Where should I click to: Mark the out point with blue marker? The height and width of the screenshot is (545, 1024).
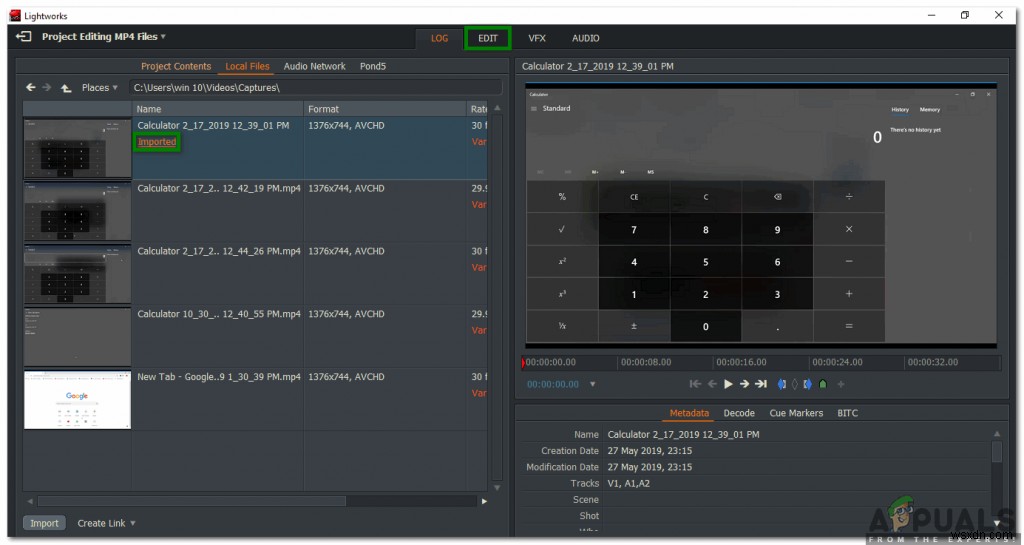pyautogui.click(x=808, y=384)
